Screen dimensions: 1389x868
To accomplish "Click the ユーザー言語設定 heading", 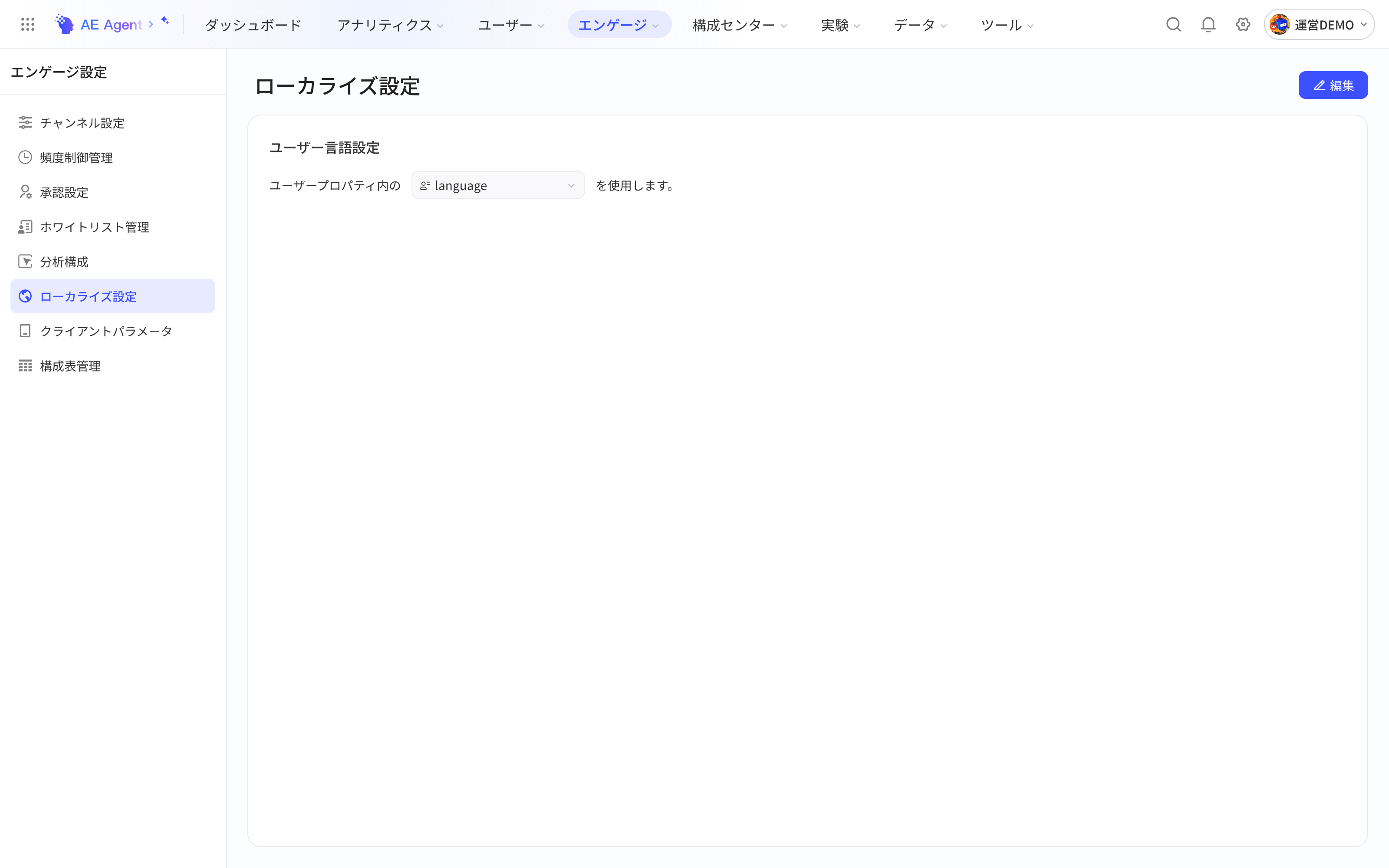I will pyautogui.click(x=324, y=148).
